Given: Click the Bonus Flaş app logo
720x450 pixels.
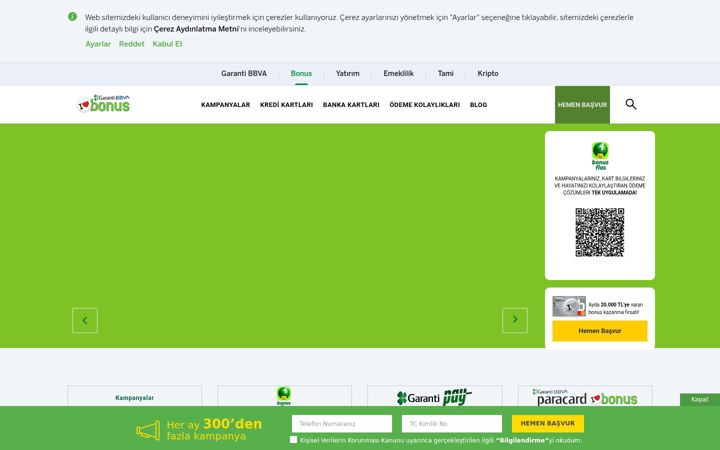Looking at the screenshot, I should (x=600, y=156).
